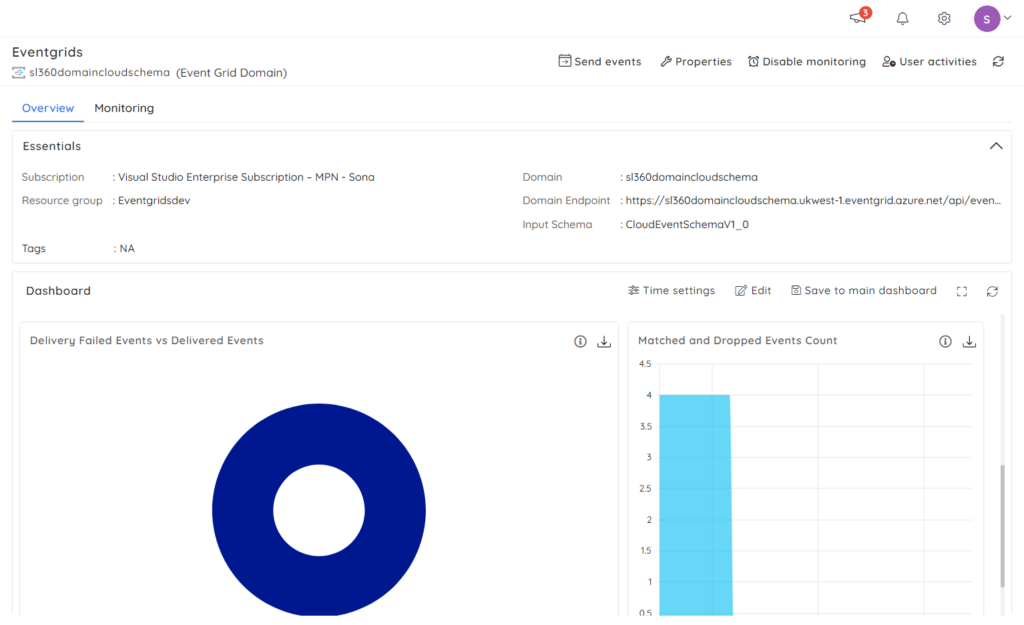Stay on the Overview tab
This screenshot has height=625, width=1024.
click(x=47, y=108)
